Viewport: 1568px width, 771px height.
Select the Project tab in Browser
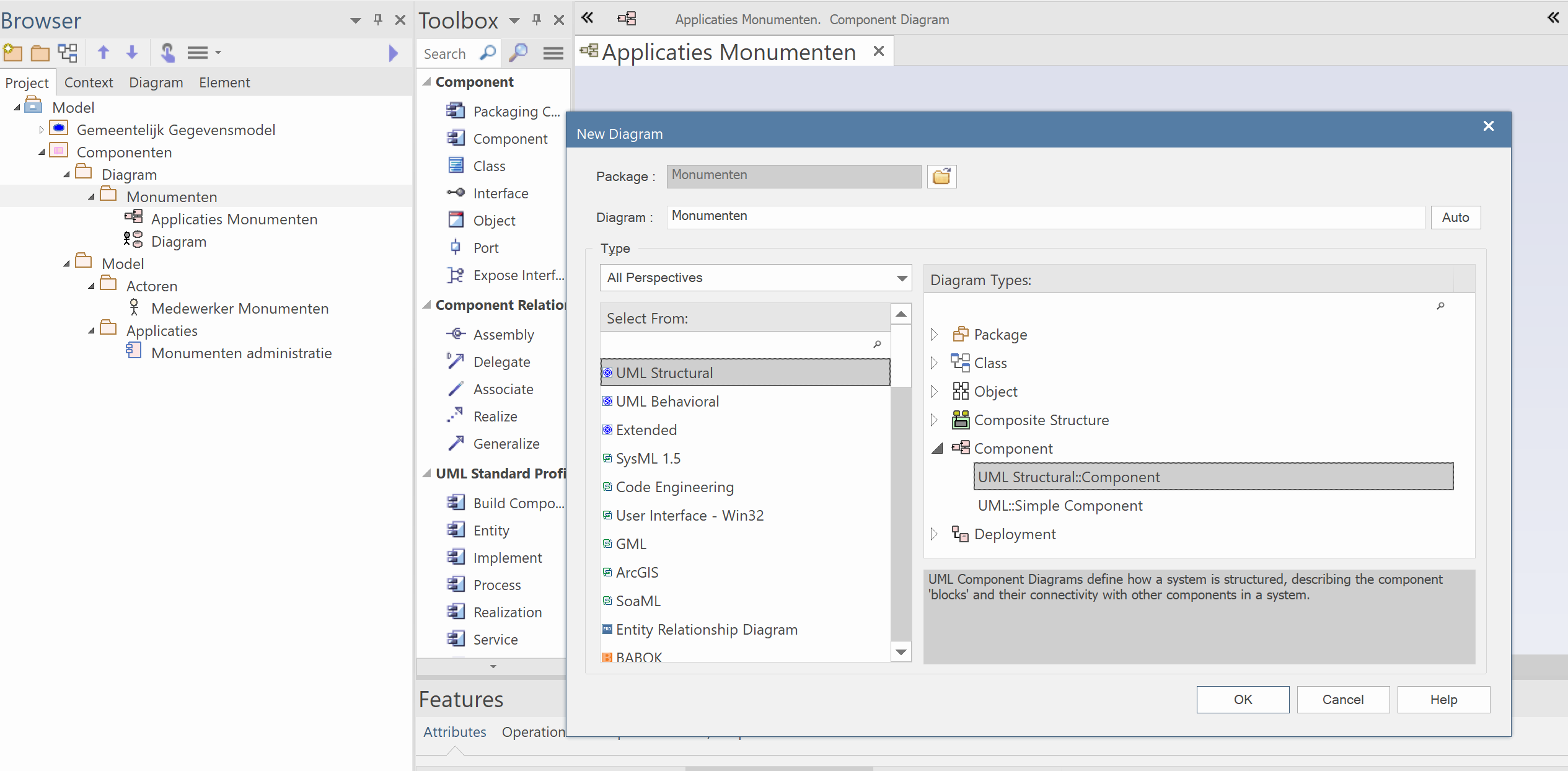click(x=27, y=82)
